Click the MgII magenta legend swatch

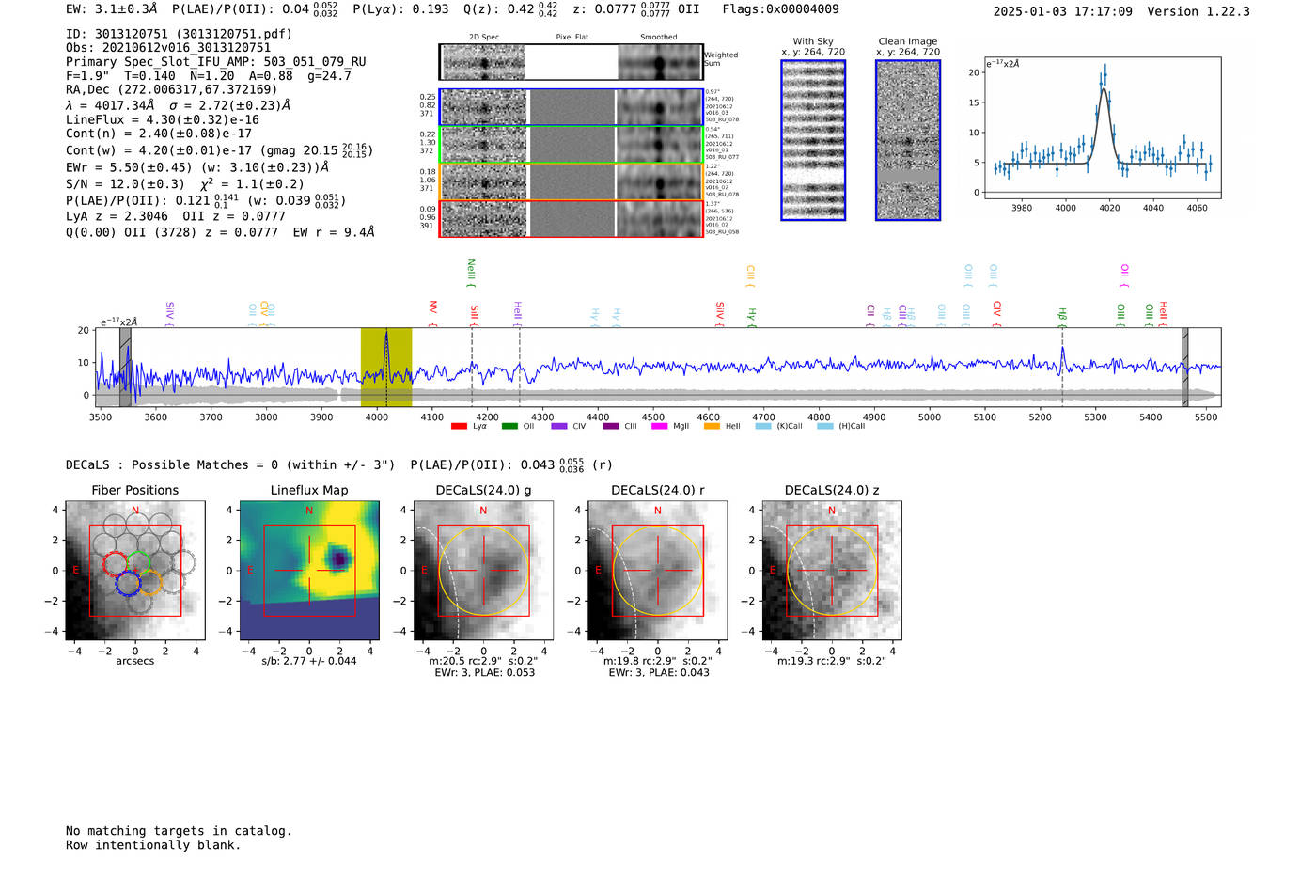pos(659,426)
